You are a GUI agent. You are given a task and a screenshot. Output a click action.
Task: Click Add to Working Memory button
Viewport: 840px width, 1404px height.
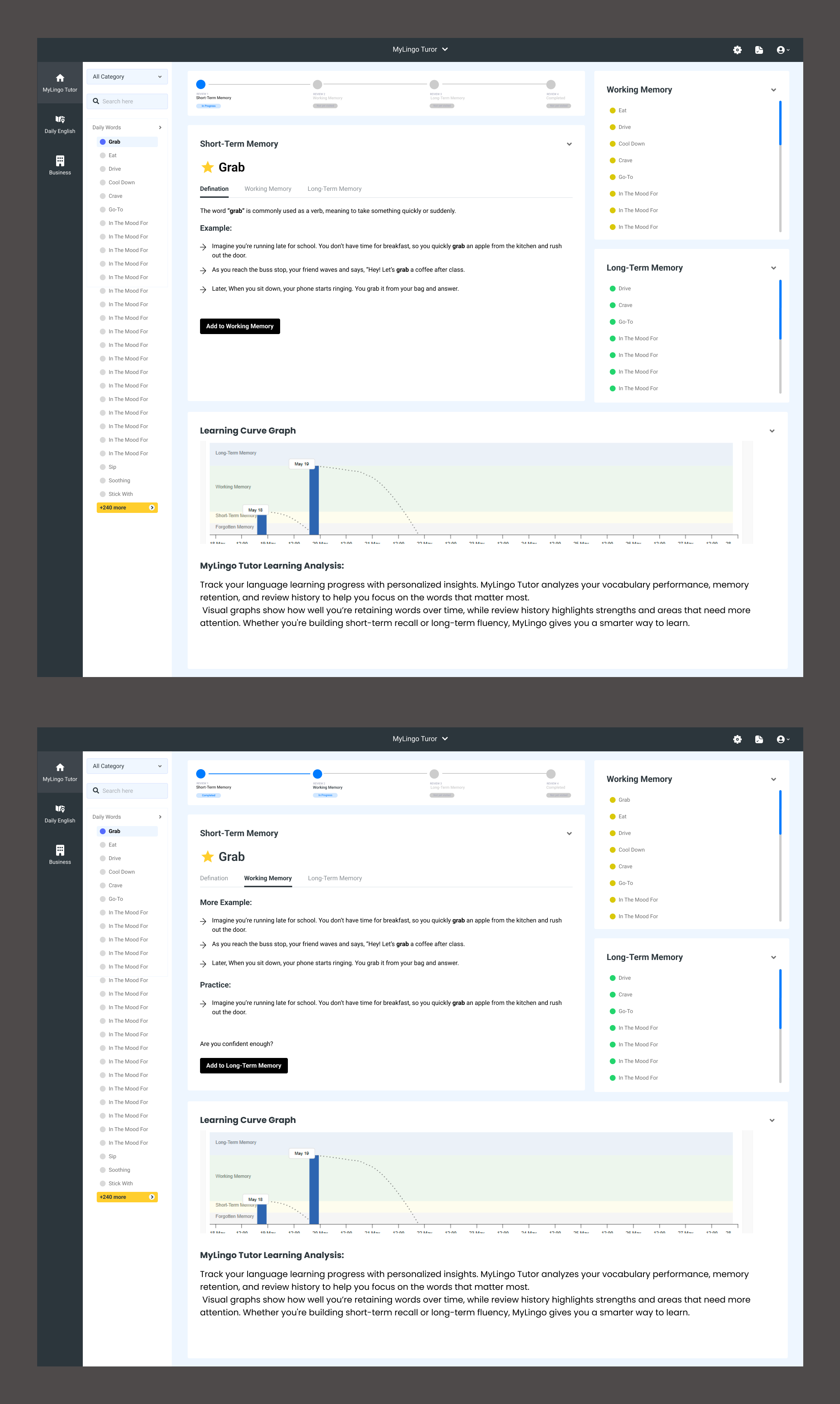[240, 327]
